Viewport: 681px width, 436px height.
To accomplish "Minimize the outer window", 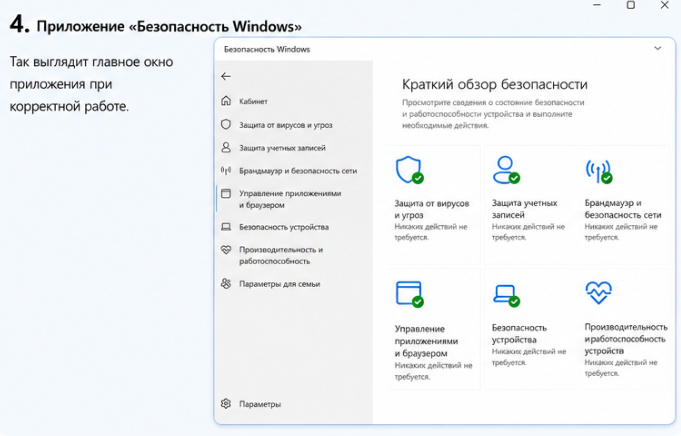I will pos(597,5).
